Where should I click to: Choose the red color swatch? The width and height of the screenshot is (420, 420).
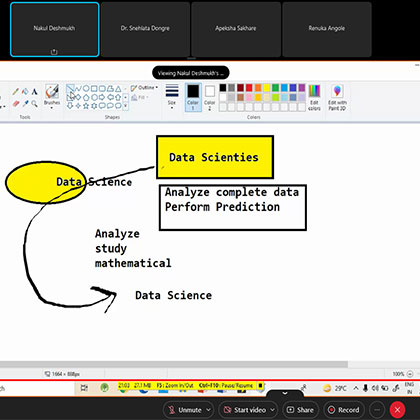click(x=249, y=88)
